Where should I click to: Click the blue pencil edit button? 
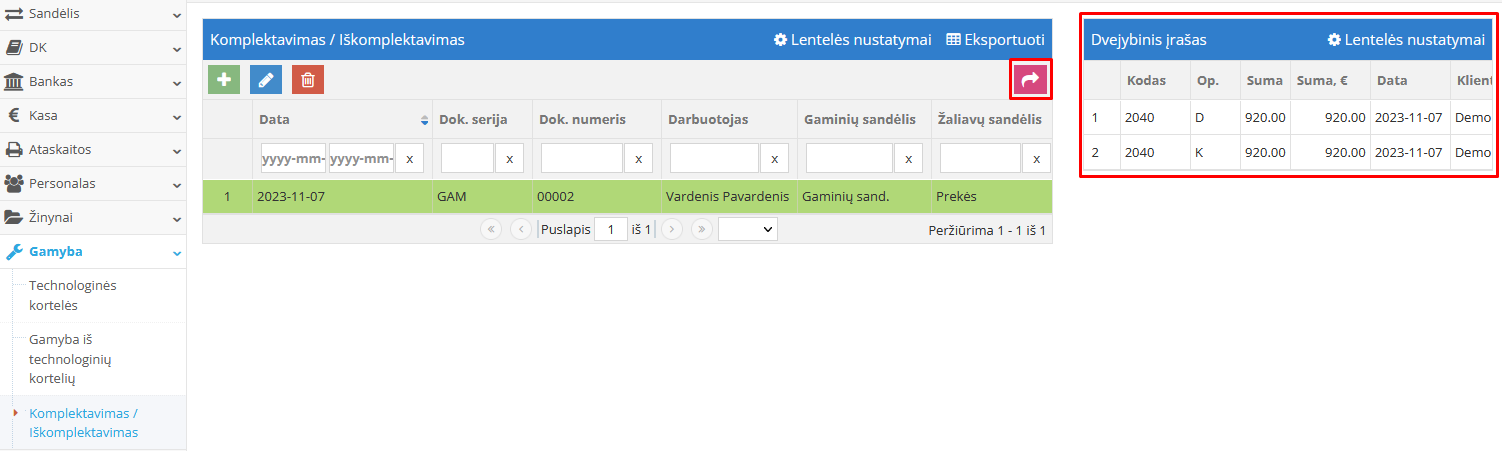click(266, 80)
